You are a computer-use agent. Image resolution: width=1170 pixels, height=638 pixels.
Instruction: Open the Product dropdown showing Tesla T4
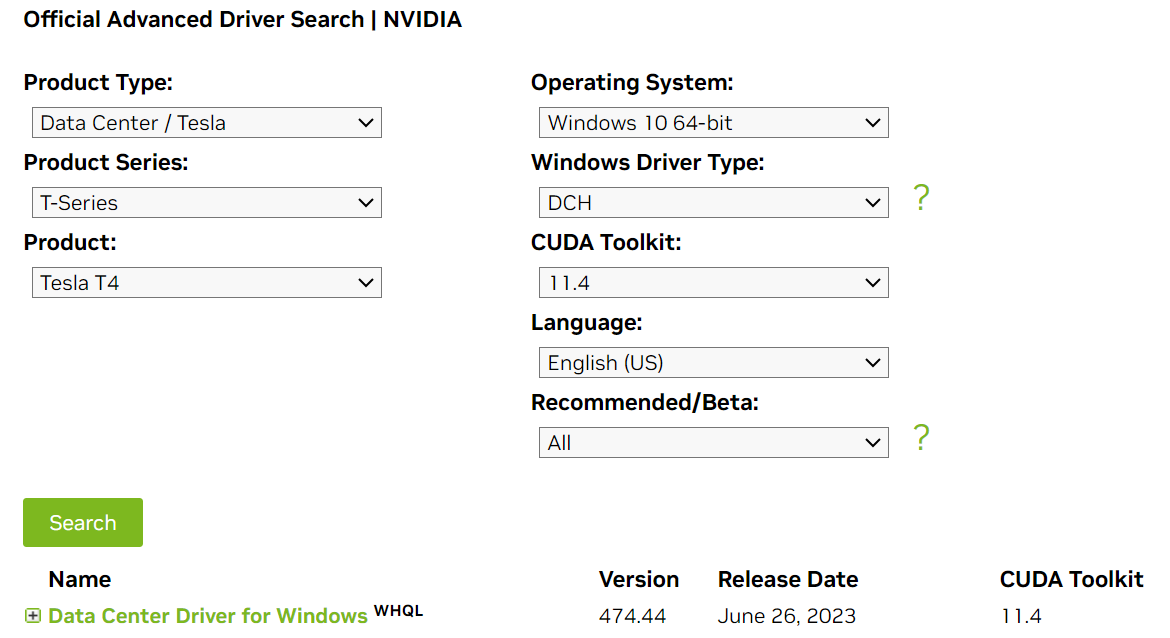coord(207,282)
